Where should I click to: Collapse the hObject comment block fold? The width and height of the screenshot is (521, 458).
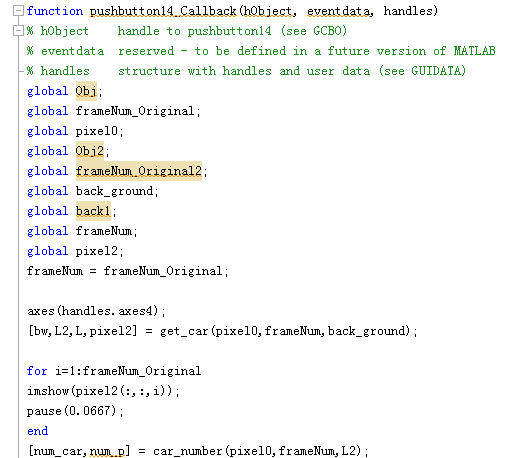point(18,31)
